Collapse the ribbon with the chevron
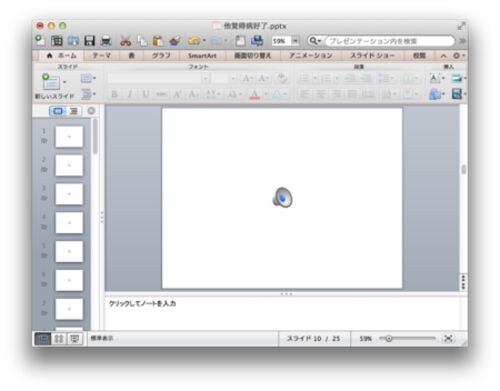Image resolution: width=500 pixels, height=391 pixels. pyautogui.click(x=443, y=56)
